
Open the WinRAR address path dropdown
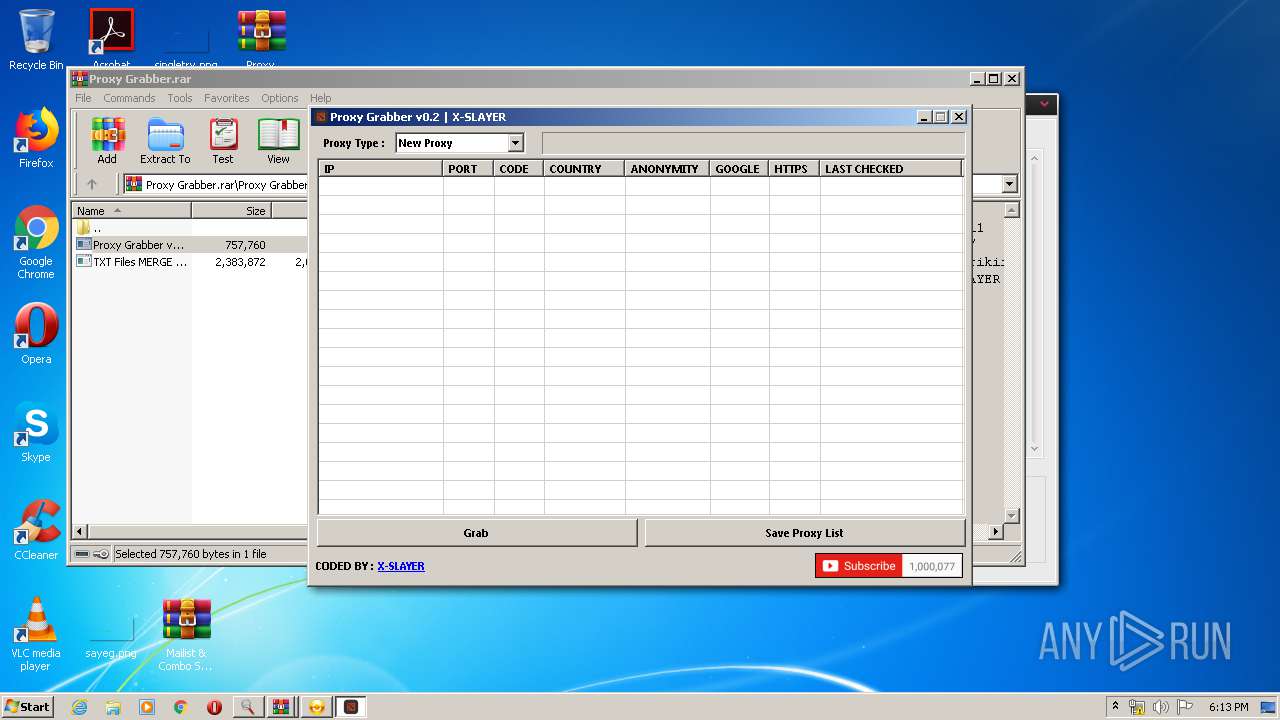point(1009,184)
